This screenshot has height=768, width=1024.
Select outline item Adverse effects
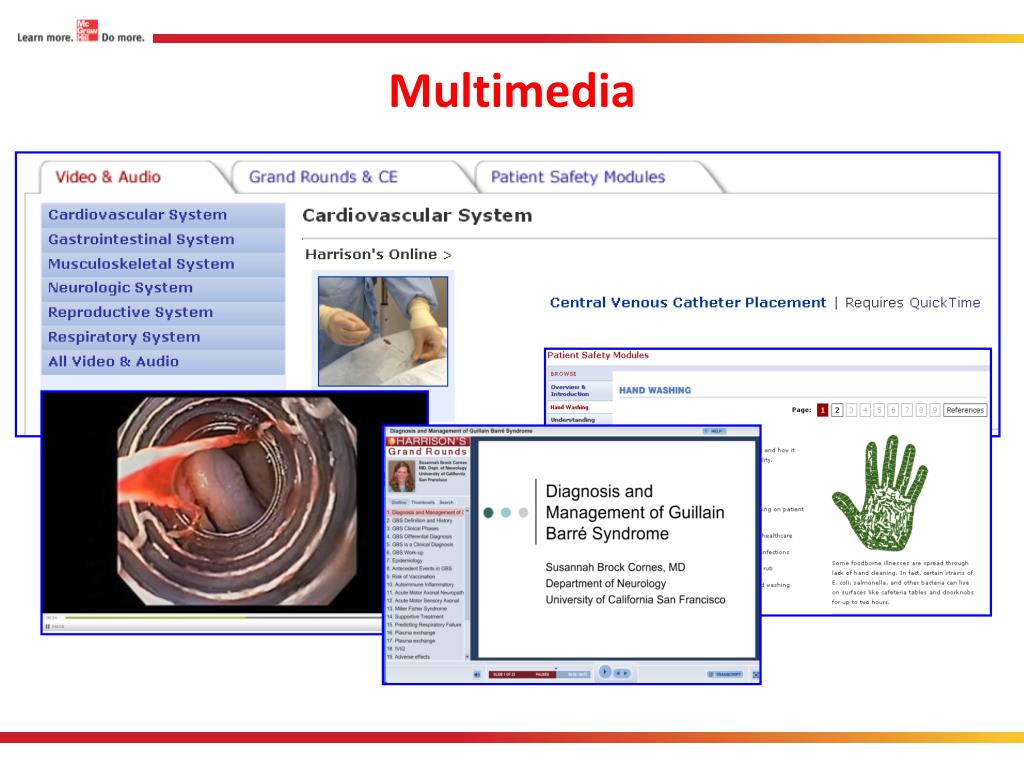coord(408,657)
